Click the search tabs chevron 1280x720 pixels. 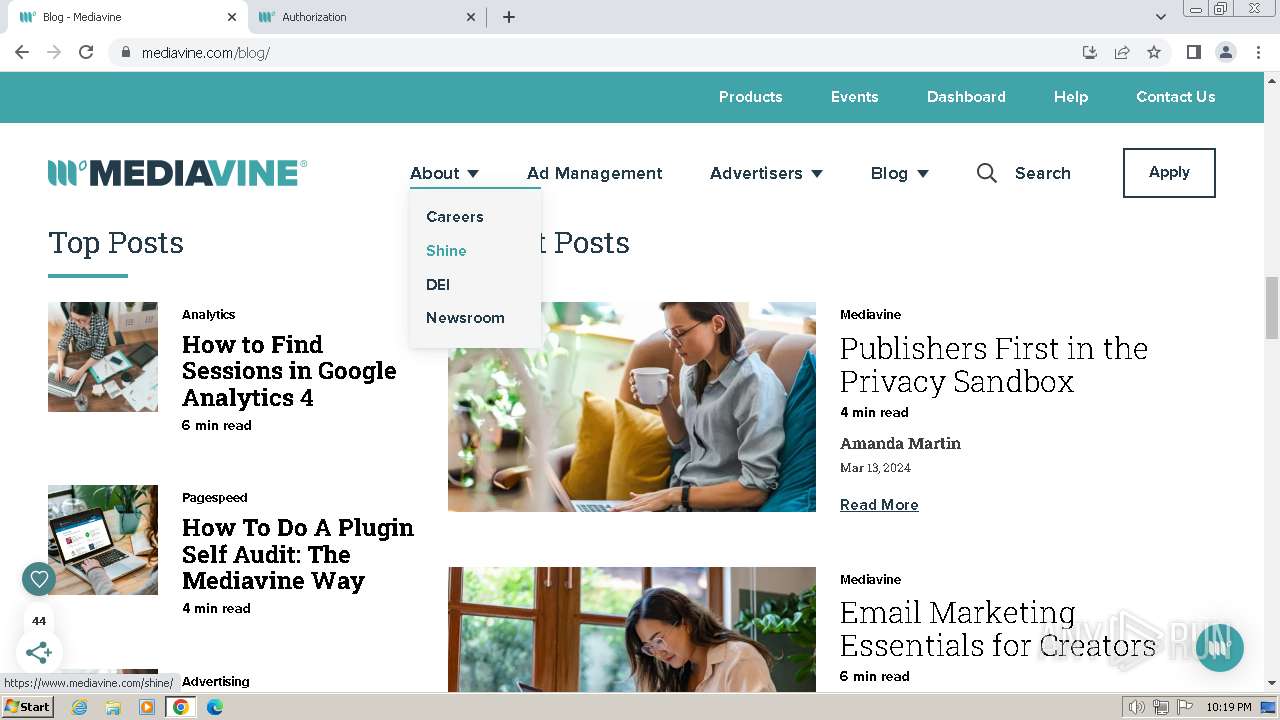(x=1161, y=17)
